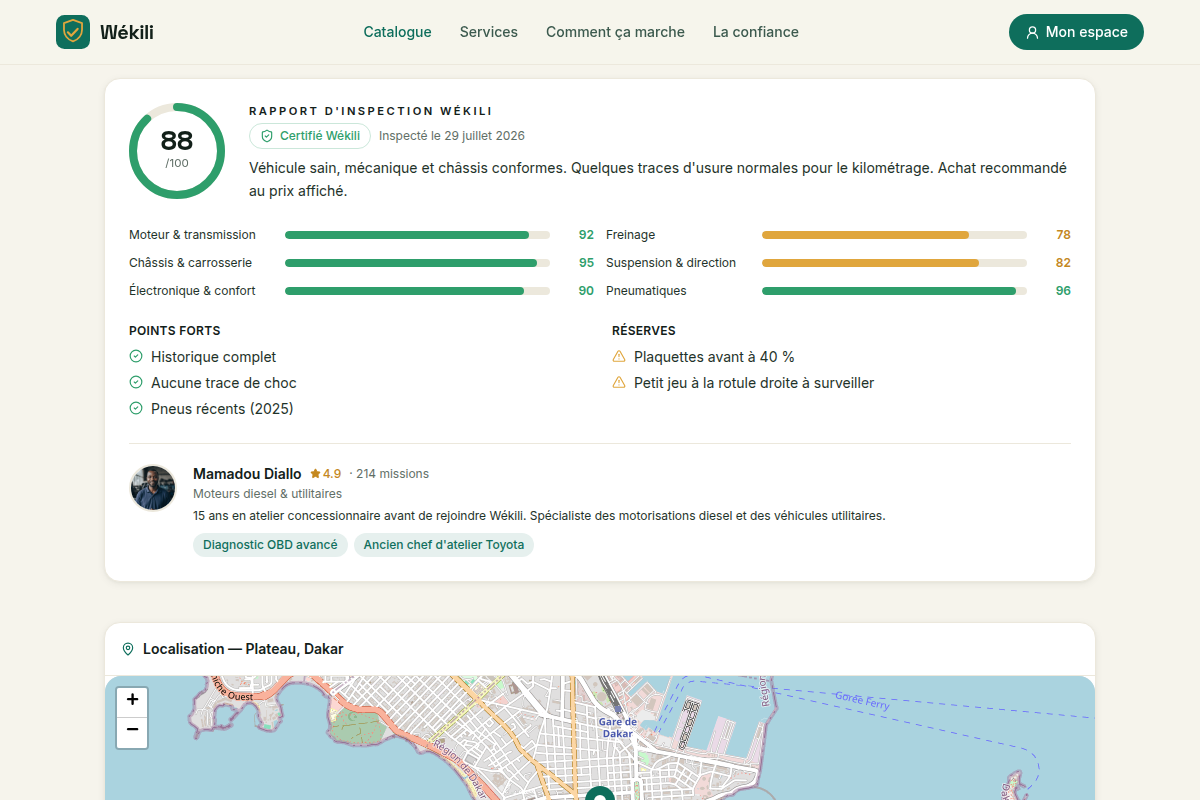The height and width of the screenshot is (800, 1200).
Task: Click the location pin icon beside Localisation
Action: pyautogui.click(x=128, y=649)
